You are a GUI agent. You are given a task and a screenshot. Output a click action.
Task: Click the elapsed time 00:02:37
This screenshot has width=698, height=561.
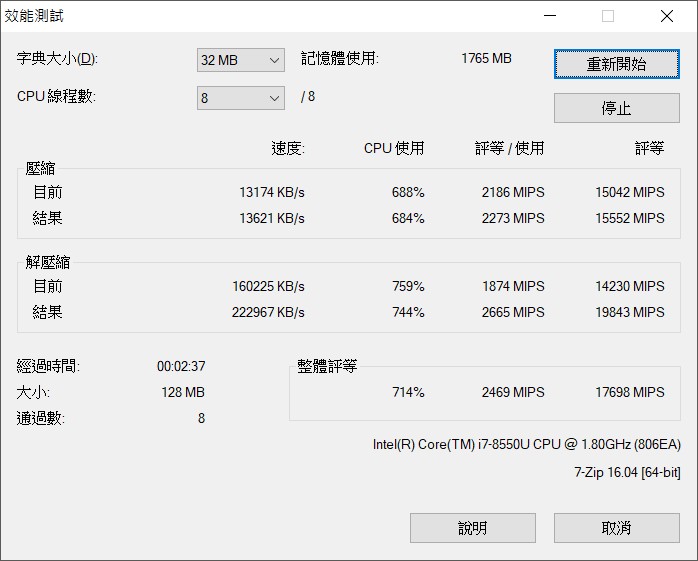pos(181,367)
